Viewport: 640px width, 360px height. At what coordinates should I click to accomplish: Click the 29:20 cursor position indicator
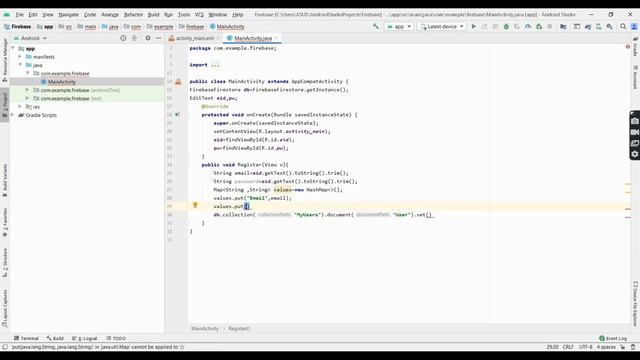[552, 347]
